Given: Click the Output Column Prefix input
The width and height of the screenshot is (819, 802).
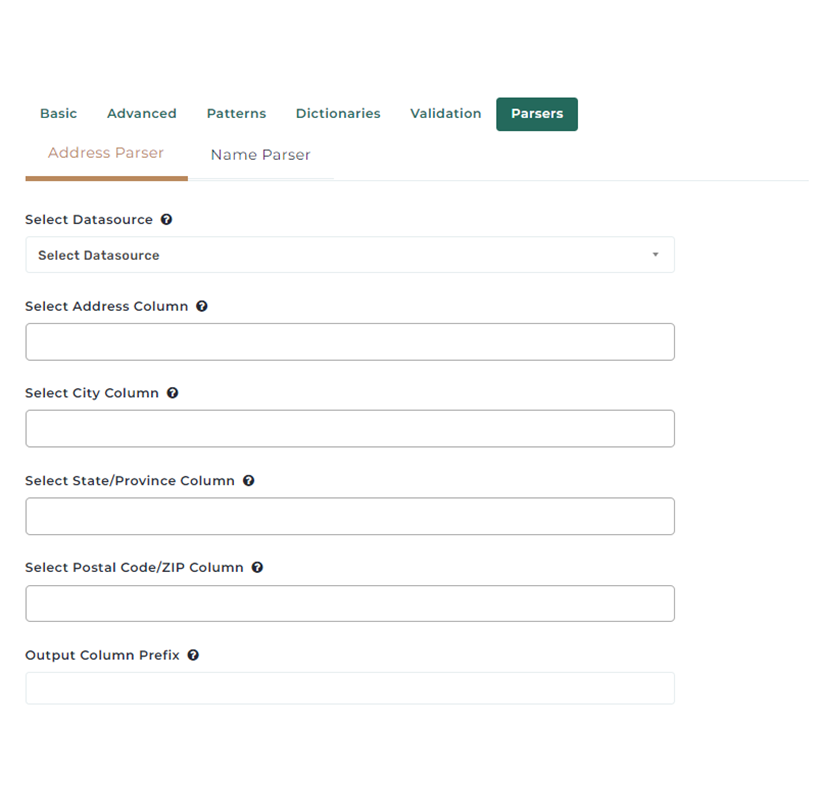Looking at the screenshot, I should pyautogui.click(x=349, y=688).
